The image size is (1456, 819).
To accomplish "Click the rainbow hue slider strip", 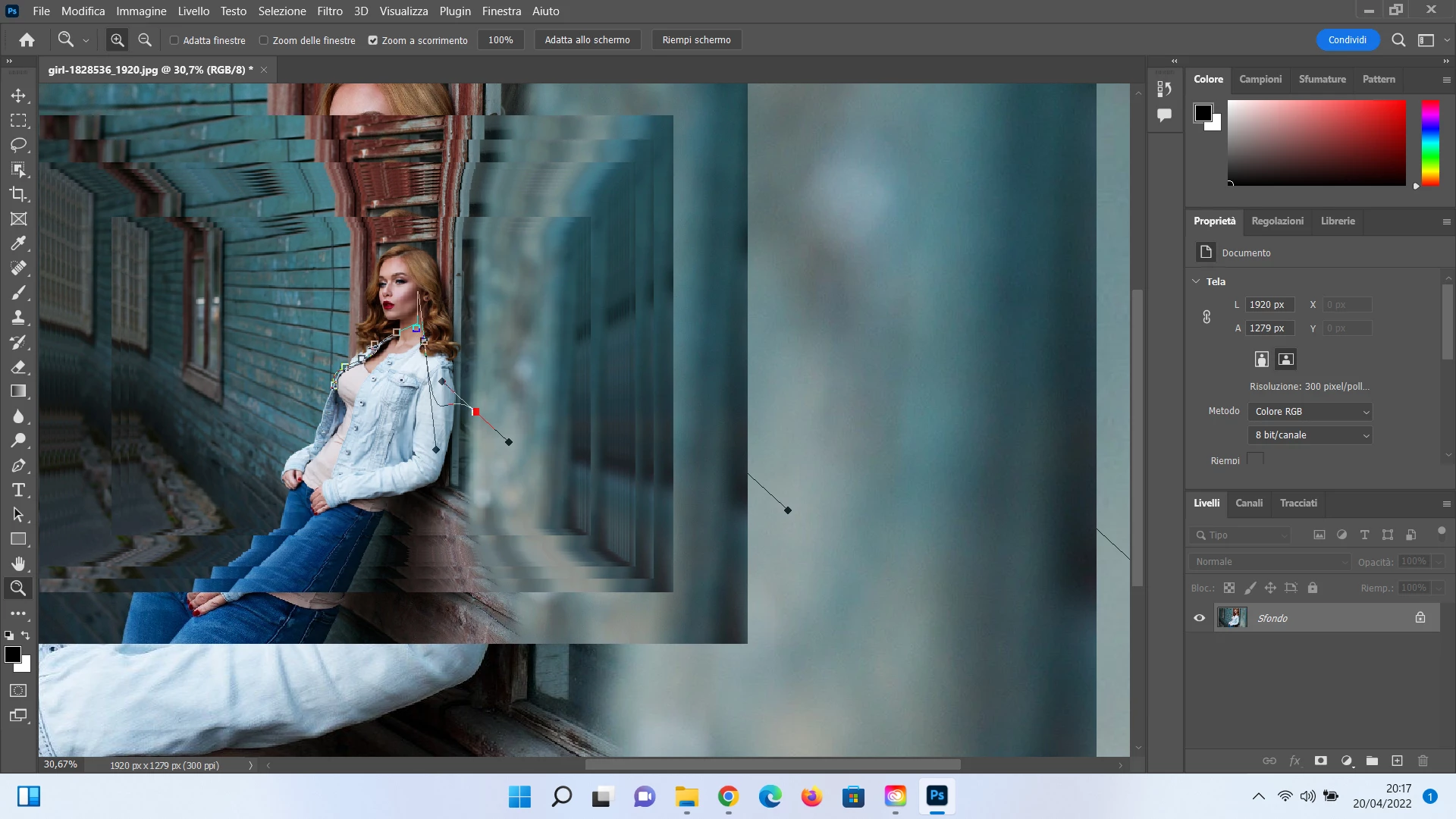I will (x=1429, y=143).
